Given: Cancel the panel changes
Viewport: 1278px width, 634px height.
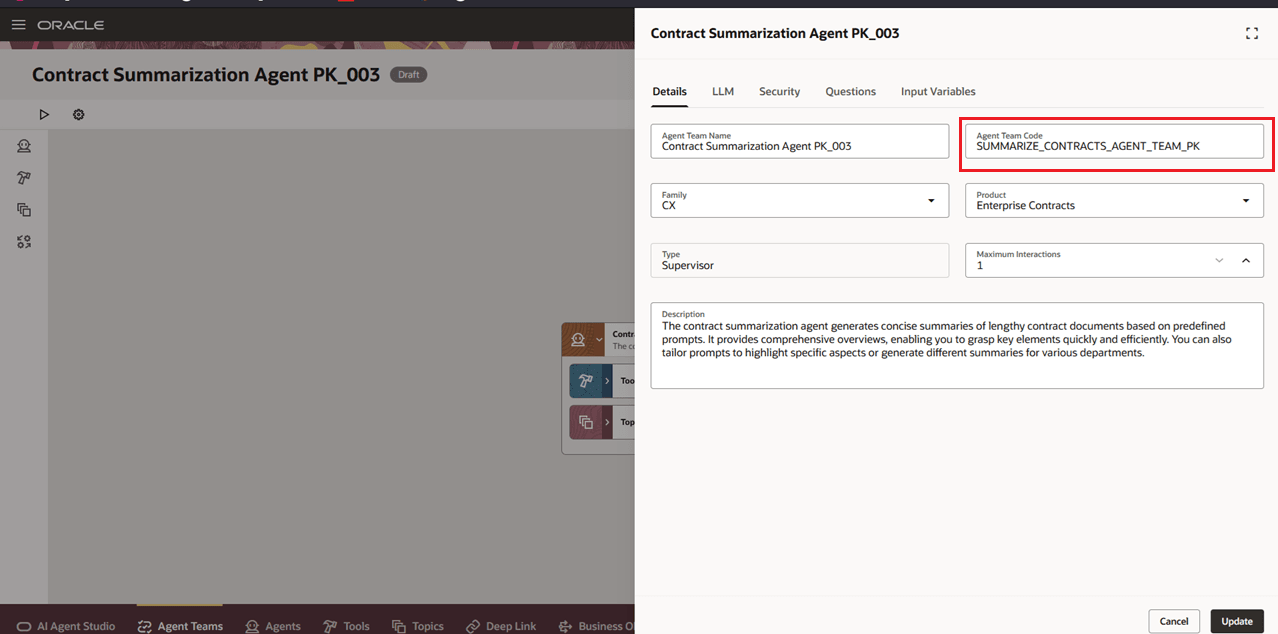Looking at the screenshot, I should pos(1174,621).
